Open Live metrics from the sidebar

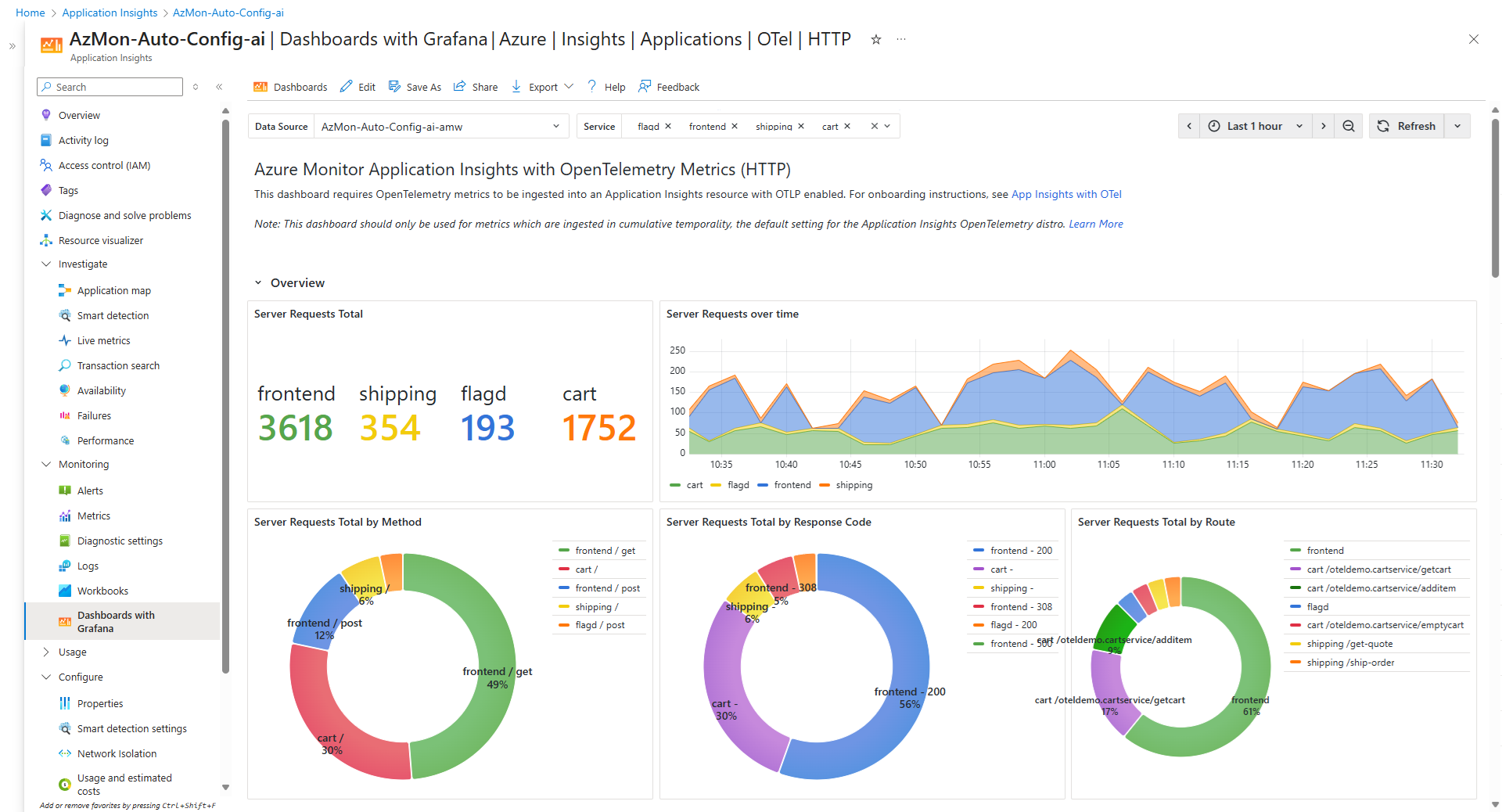(x=103, y=340)
